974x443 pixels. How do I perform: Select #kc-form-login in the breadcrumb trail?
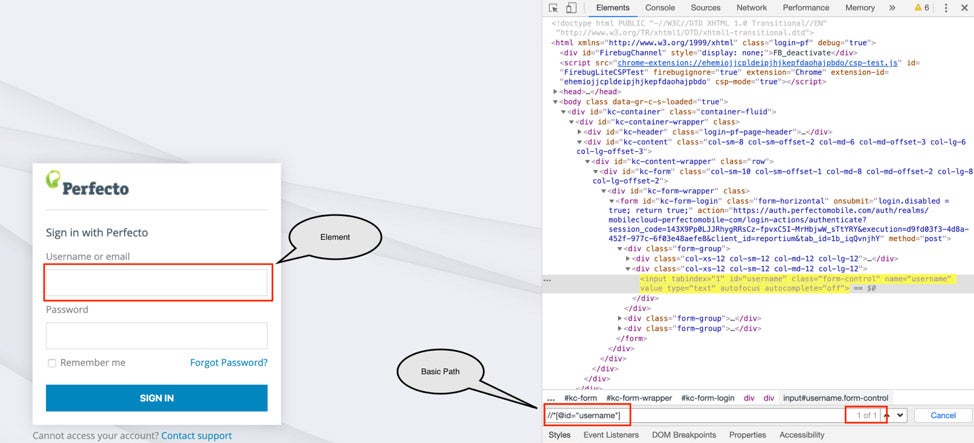[x=708, y=398]
